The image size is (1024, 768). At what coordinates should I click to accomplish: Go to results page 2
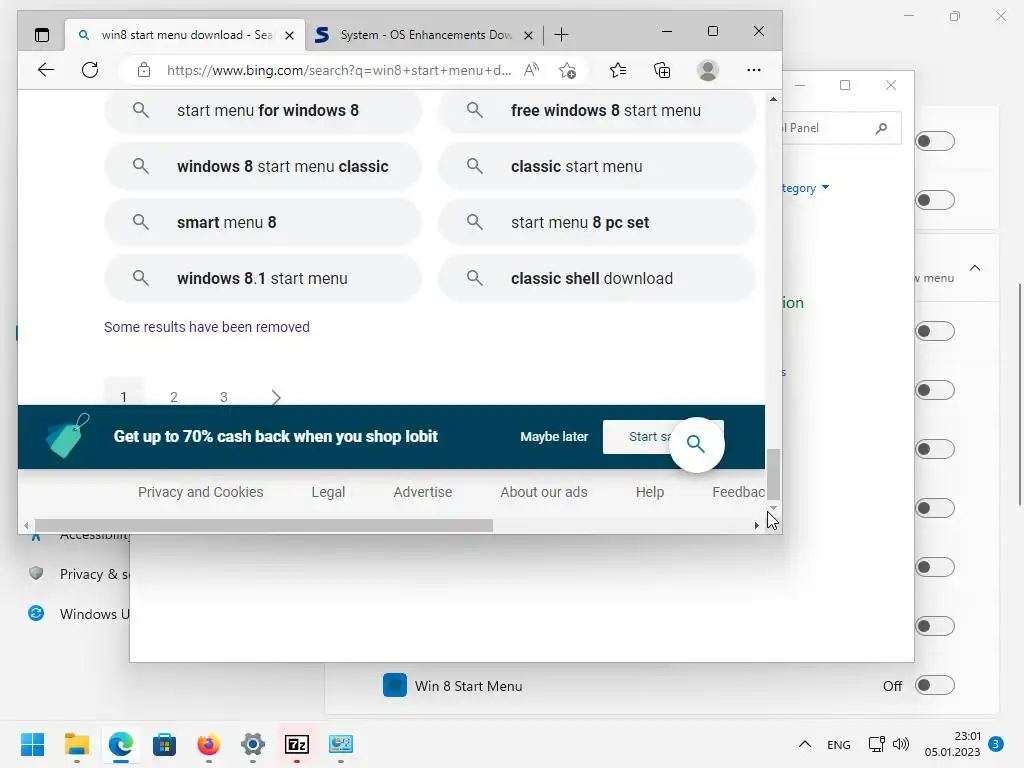point(174,396)
